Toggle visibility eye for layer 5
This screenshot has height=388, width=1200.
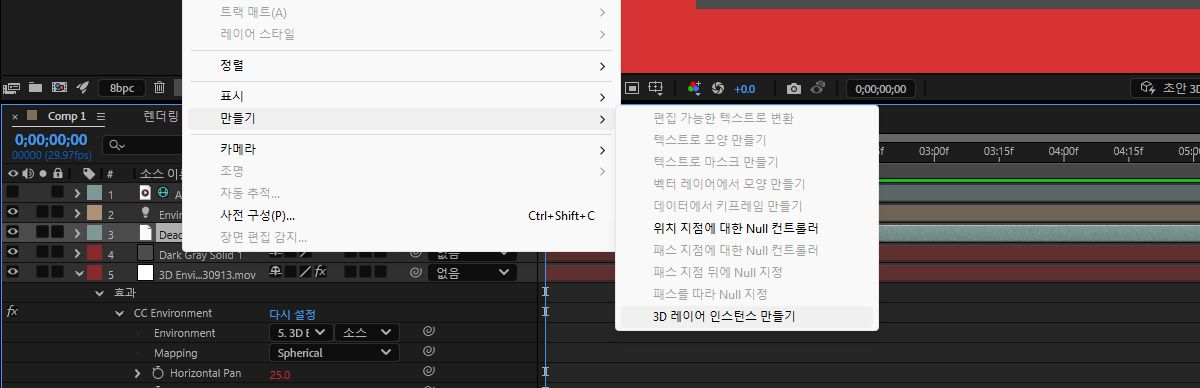tap(13, 271)
